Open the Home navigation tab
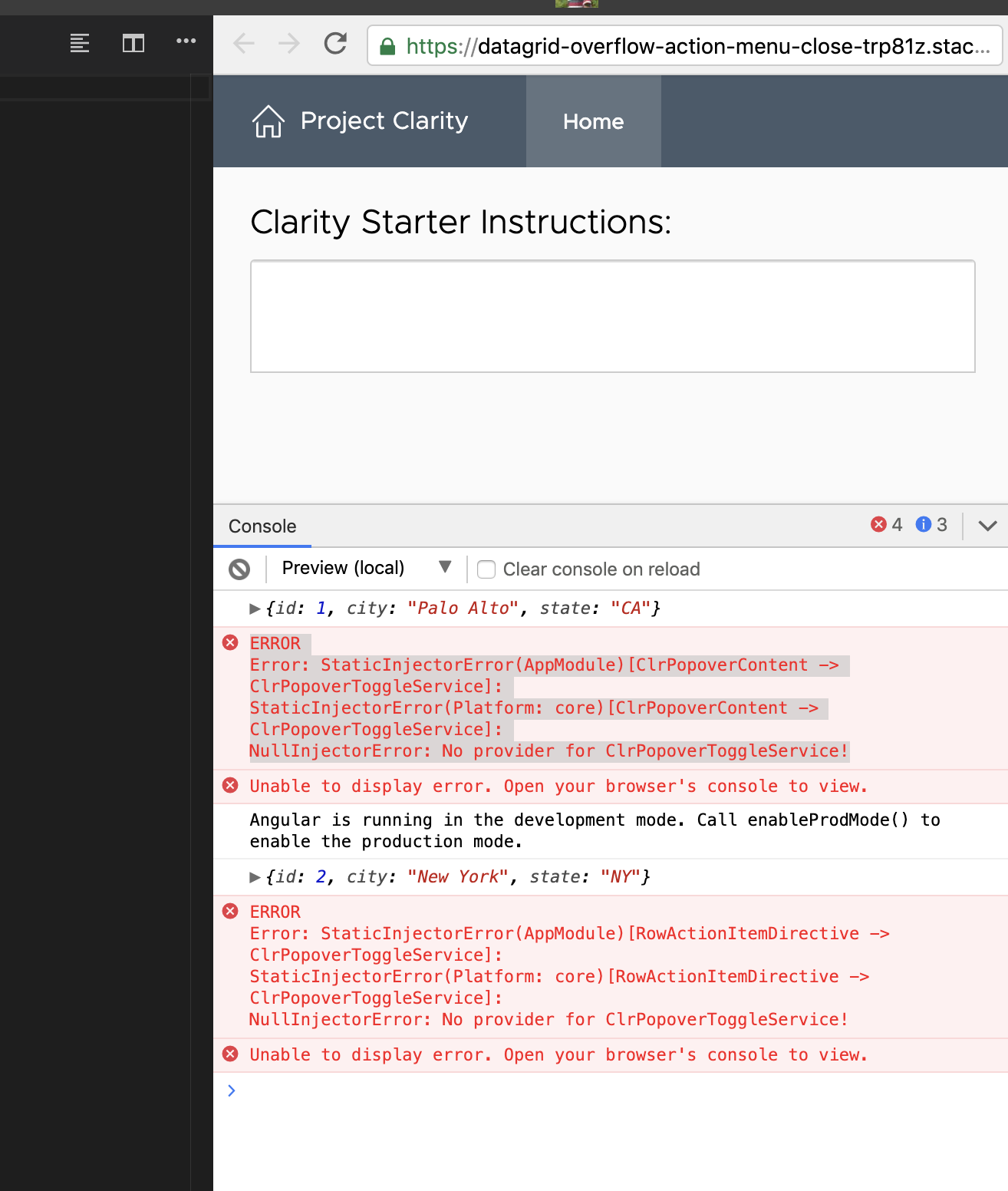 pyautogui.click(x=594, y=121)
